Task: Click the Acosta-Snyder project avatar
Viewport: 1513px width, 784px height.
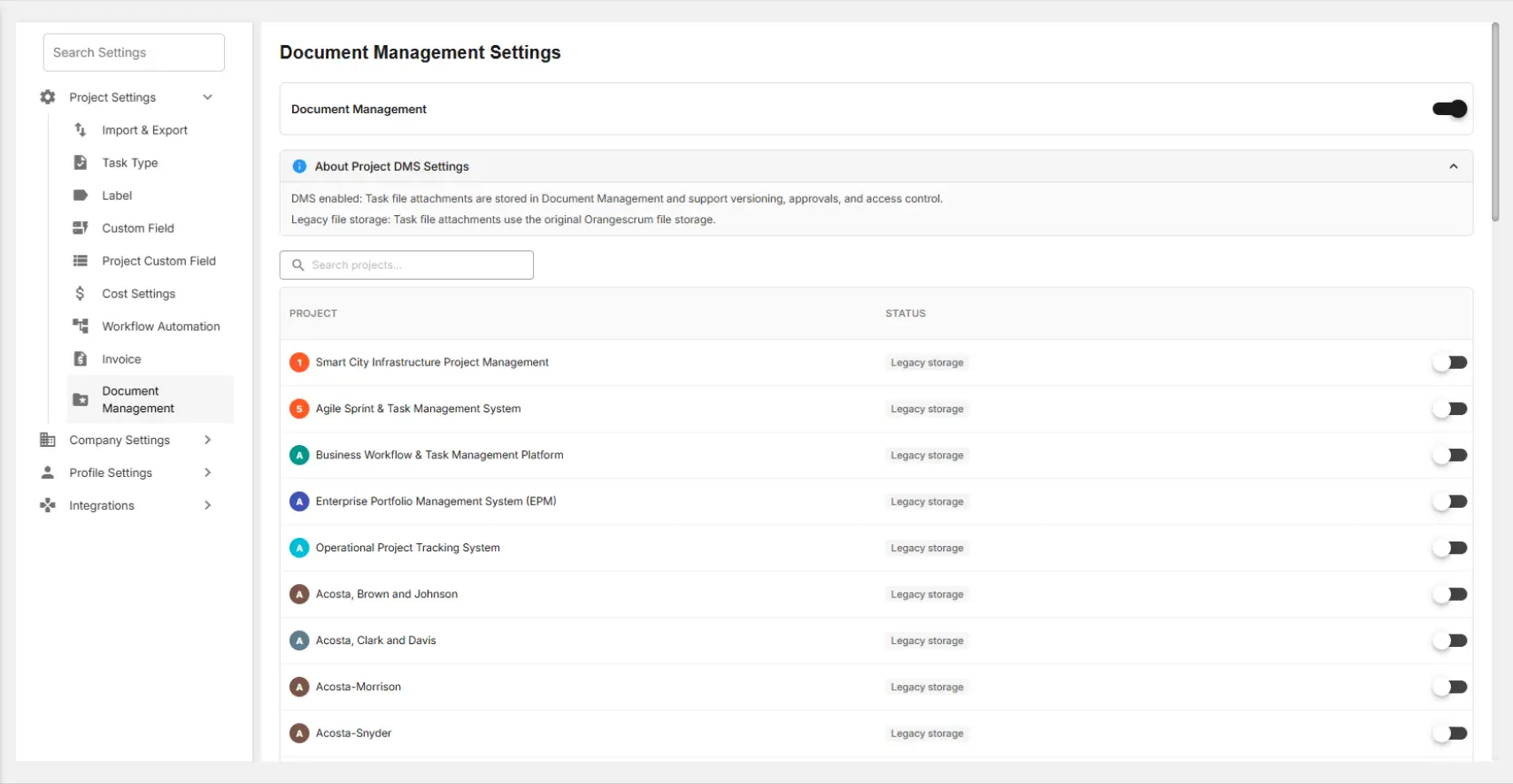Action: click(x=299, y=734)
